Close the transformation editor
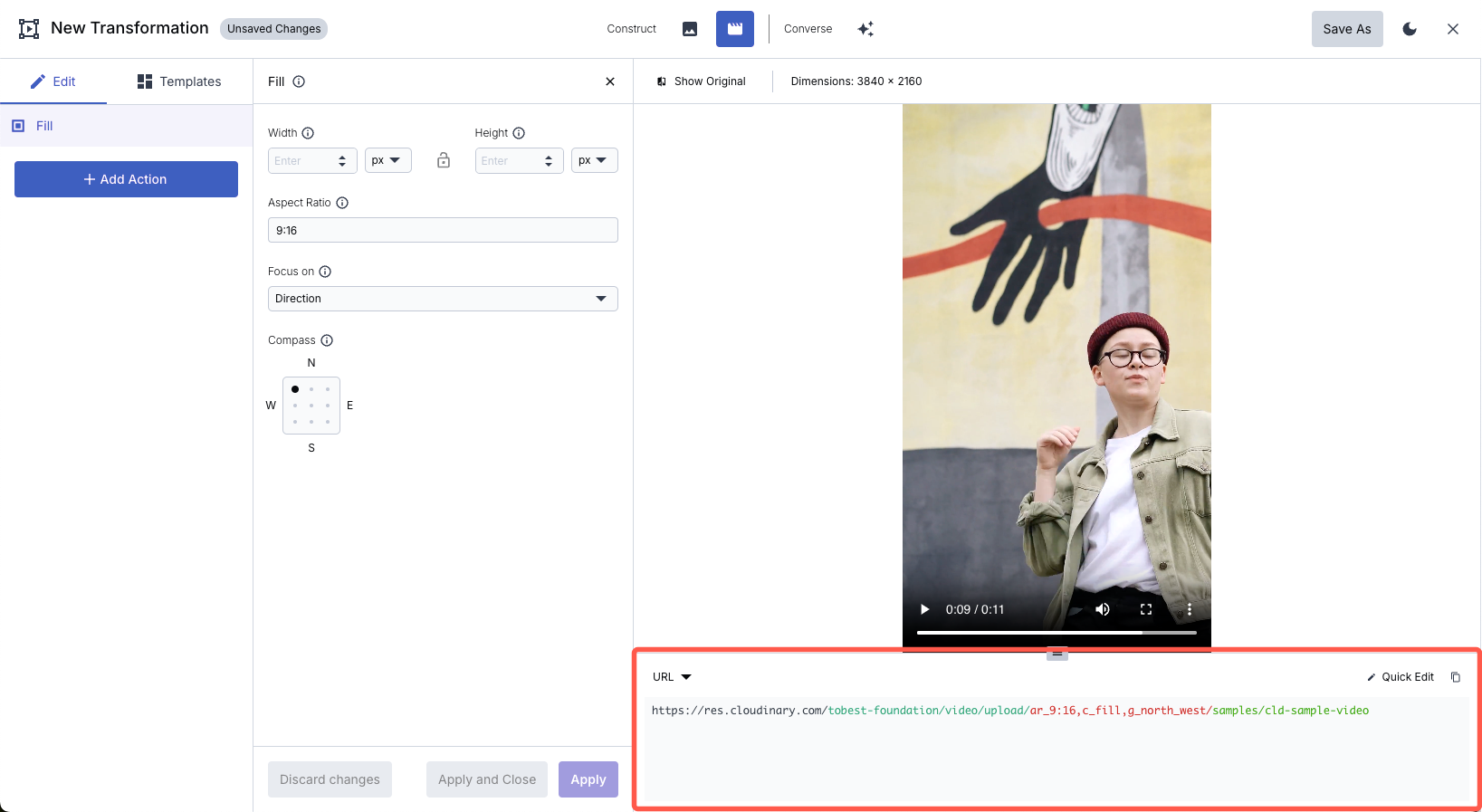Image resolution: width=1482 pixels, height=812 pixels. [1453, 29]
